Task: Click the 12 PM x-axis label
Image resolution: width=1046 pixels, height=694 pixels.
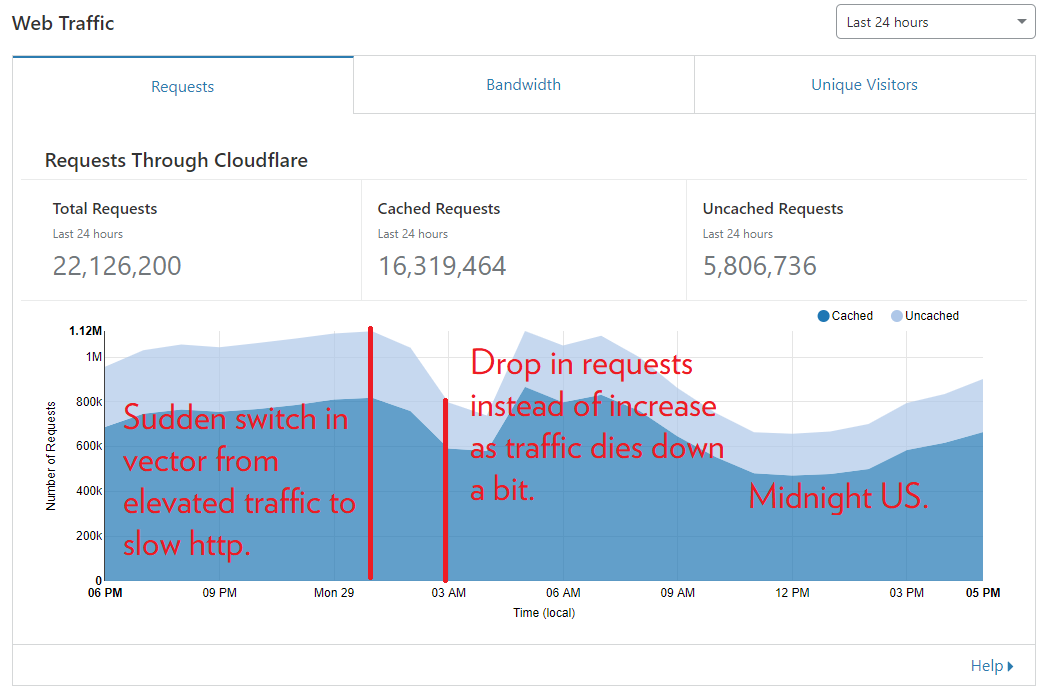Action: [x=793, y=593]
